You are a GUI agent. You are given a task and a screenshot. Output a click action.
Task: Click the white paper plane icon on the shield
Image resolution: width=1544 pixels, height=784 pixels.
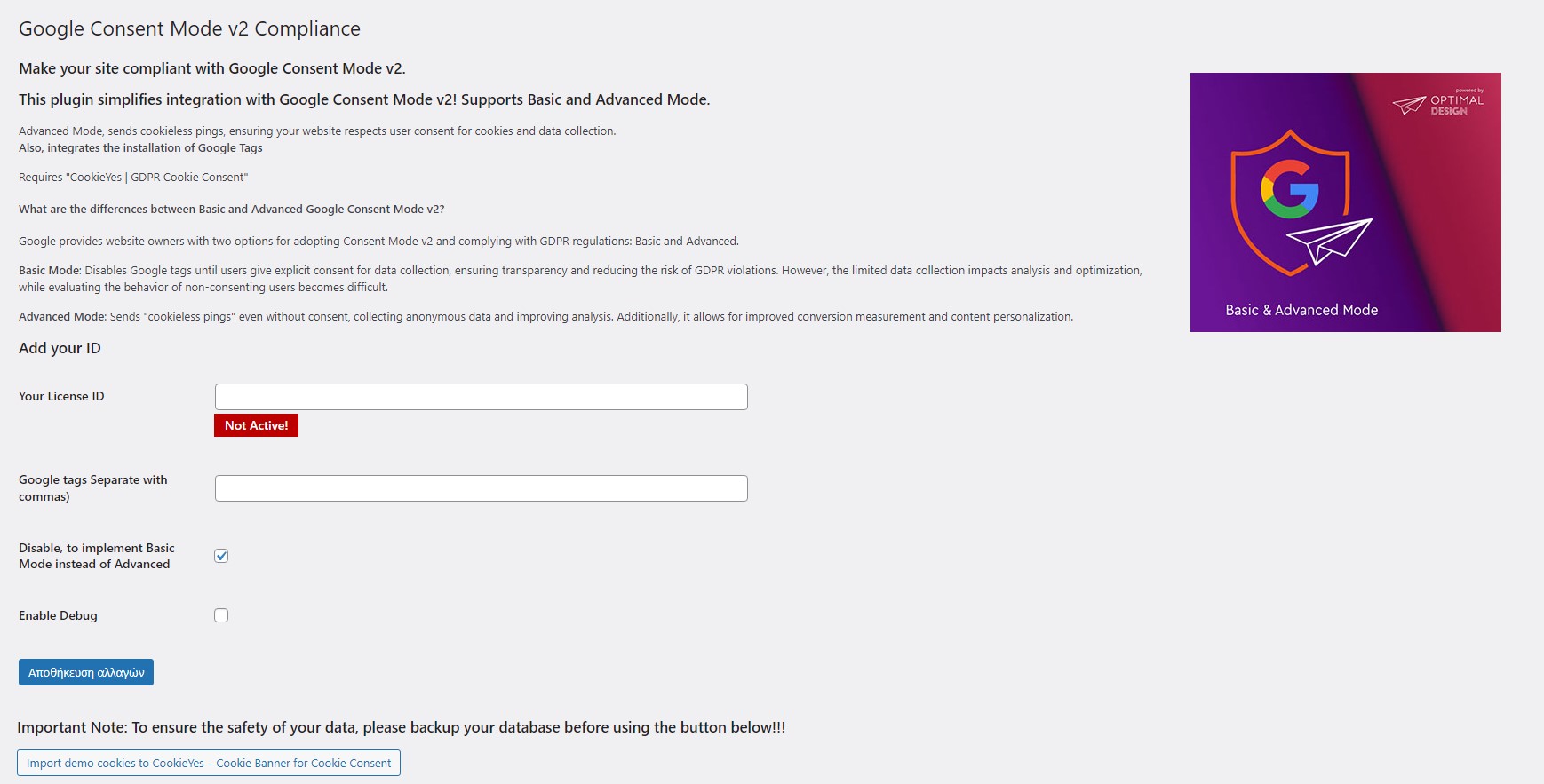tap(1330, 242)
